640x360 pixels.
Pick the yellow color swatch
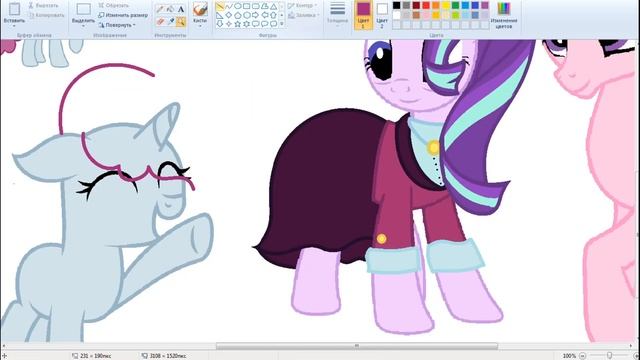coord(446,5)
